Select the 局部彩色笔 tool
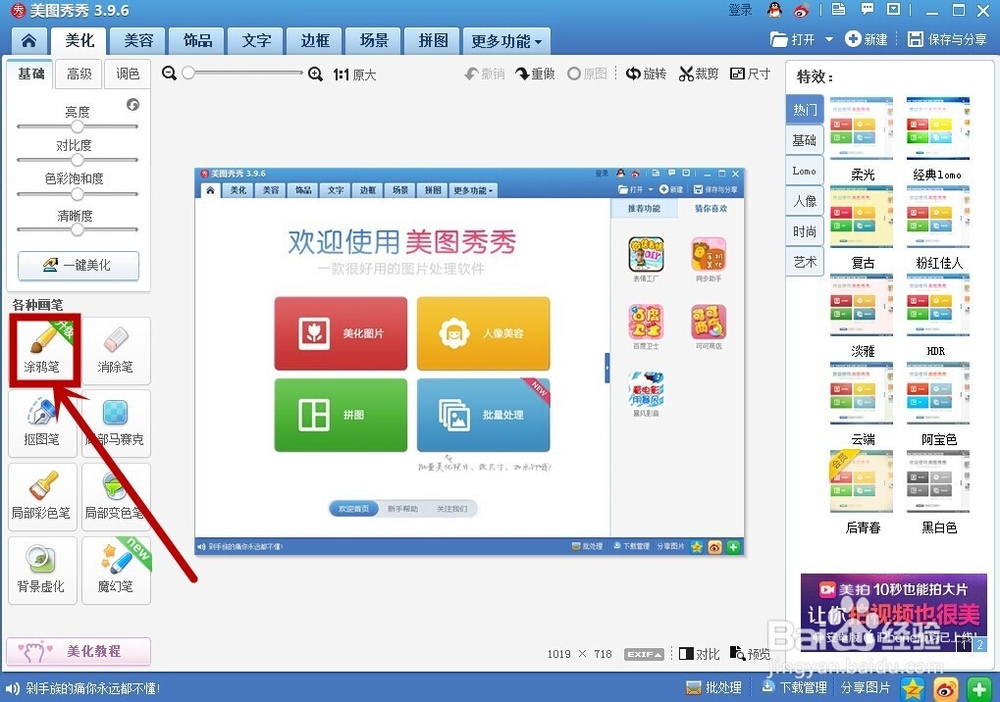The width and height of the screenshot is (1000, 702). pos(43,497)
